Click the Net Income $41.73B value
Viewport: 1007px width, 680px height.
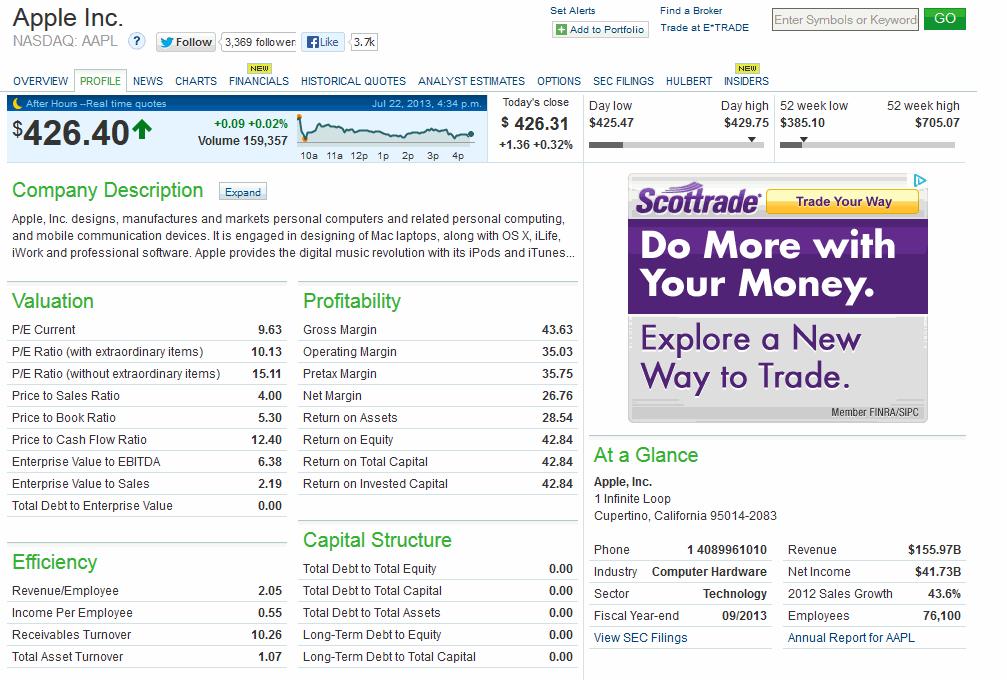coord(938,571)
